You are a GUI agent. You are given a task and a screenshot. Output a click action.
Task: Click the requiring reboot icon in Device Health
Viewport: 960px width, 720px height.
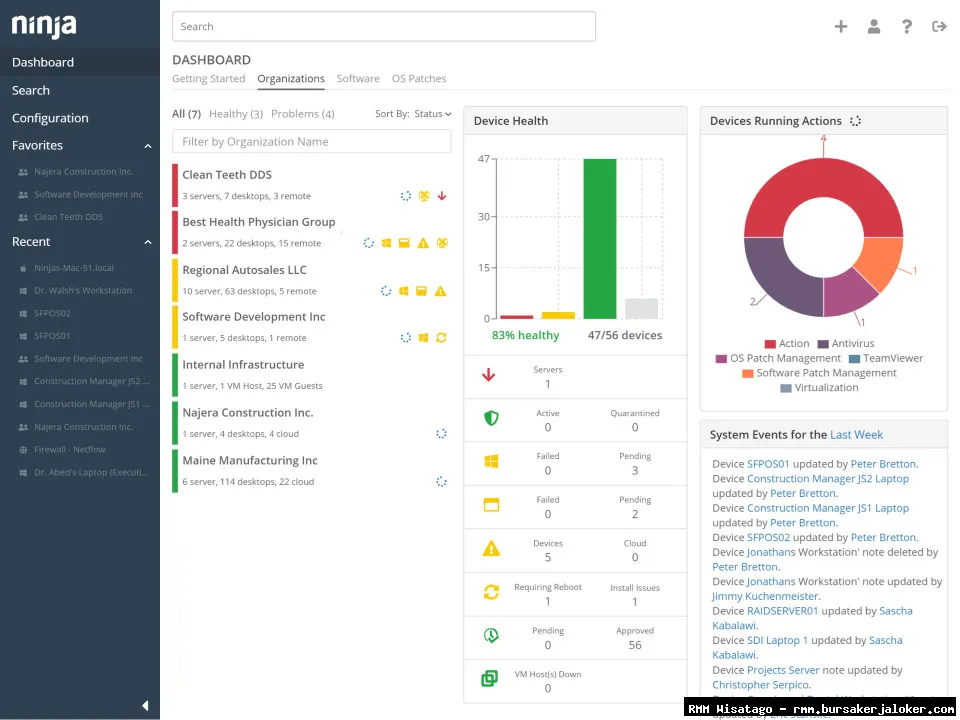click(x=491, y=592)
